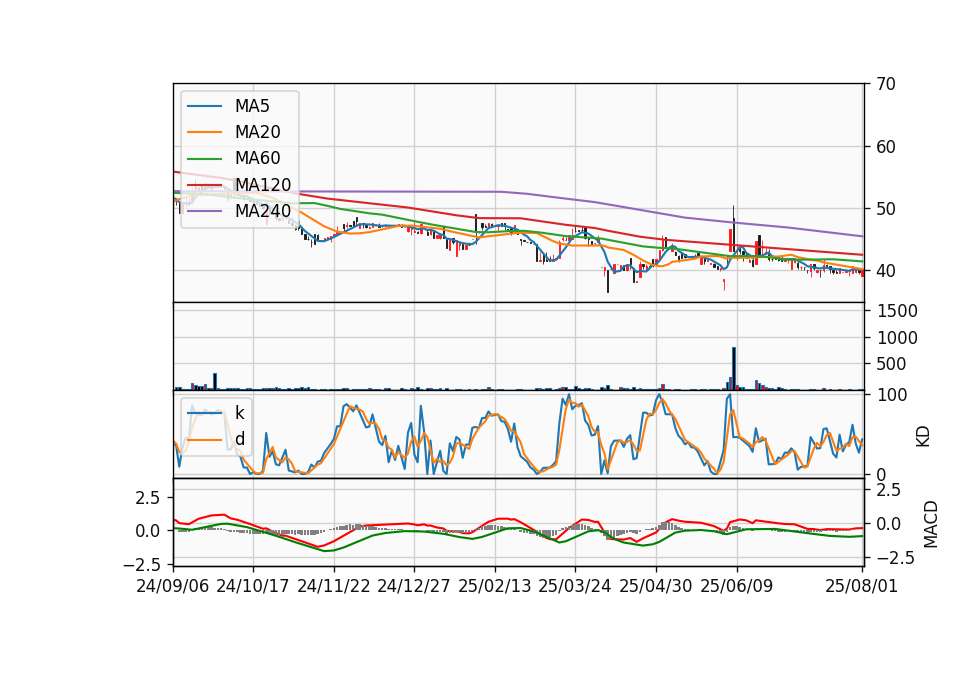The width and height of the screenshot is (960, 690).
Task: Click the 25/06/09 date axis label
Action: click(737, 586)
